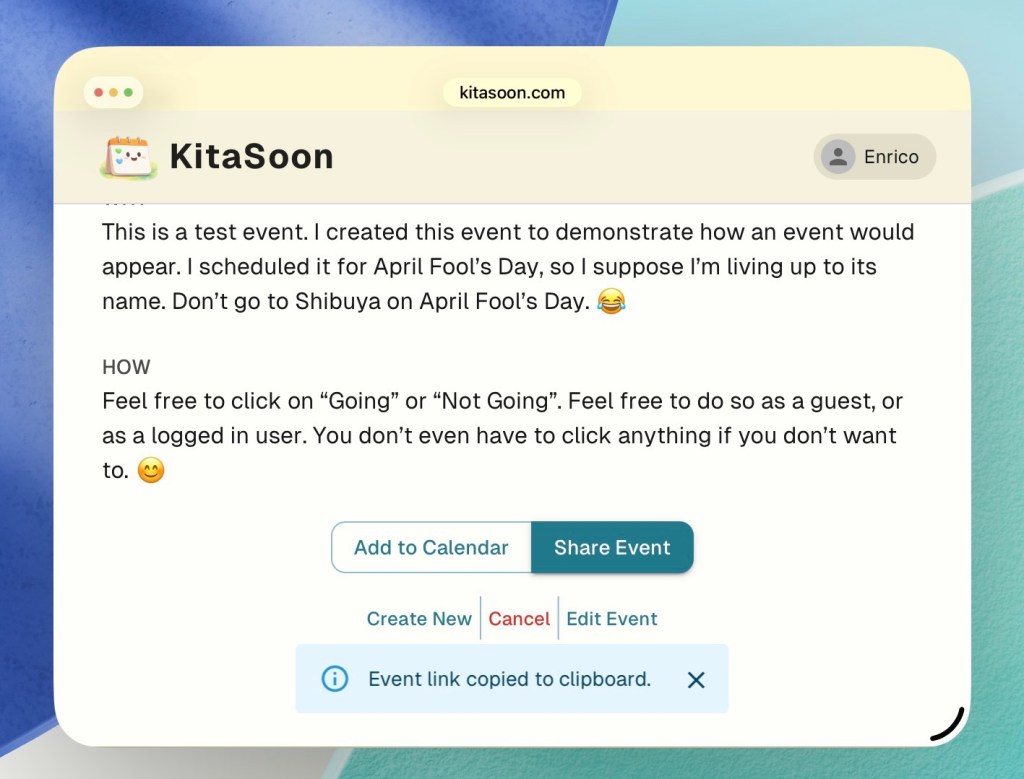Screen dimensions: 1024x779
Task: Click the laughing tears emoji
Action: pos(611,301)
